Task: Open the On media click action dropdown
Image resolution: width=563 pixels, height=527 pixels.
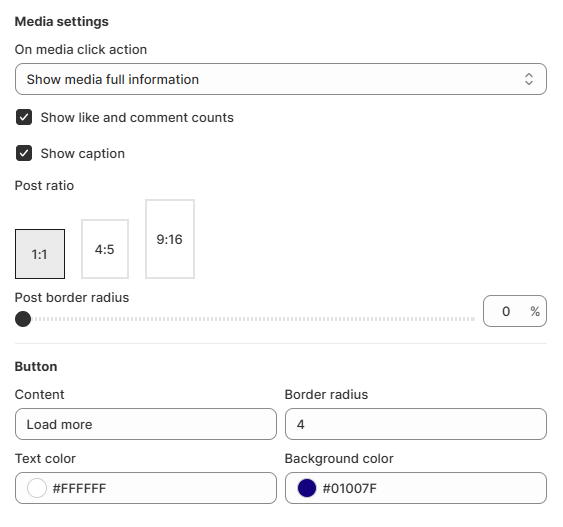Action: tap(281, 79)
